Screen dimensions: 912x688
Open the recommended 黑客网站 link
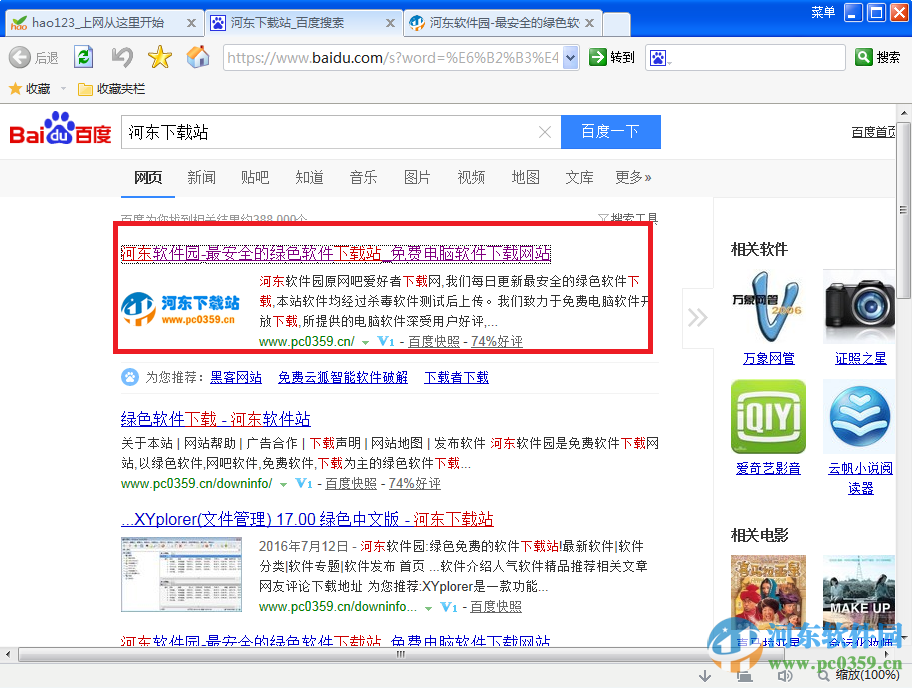coord(236,377)
